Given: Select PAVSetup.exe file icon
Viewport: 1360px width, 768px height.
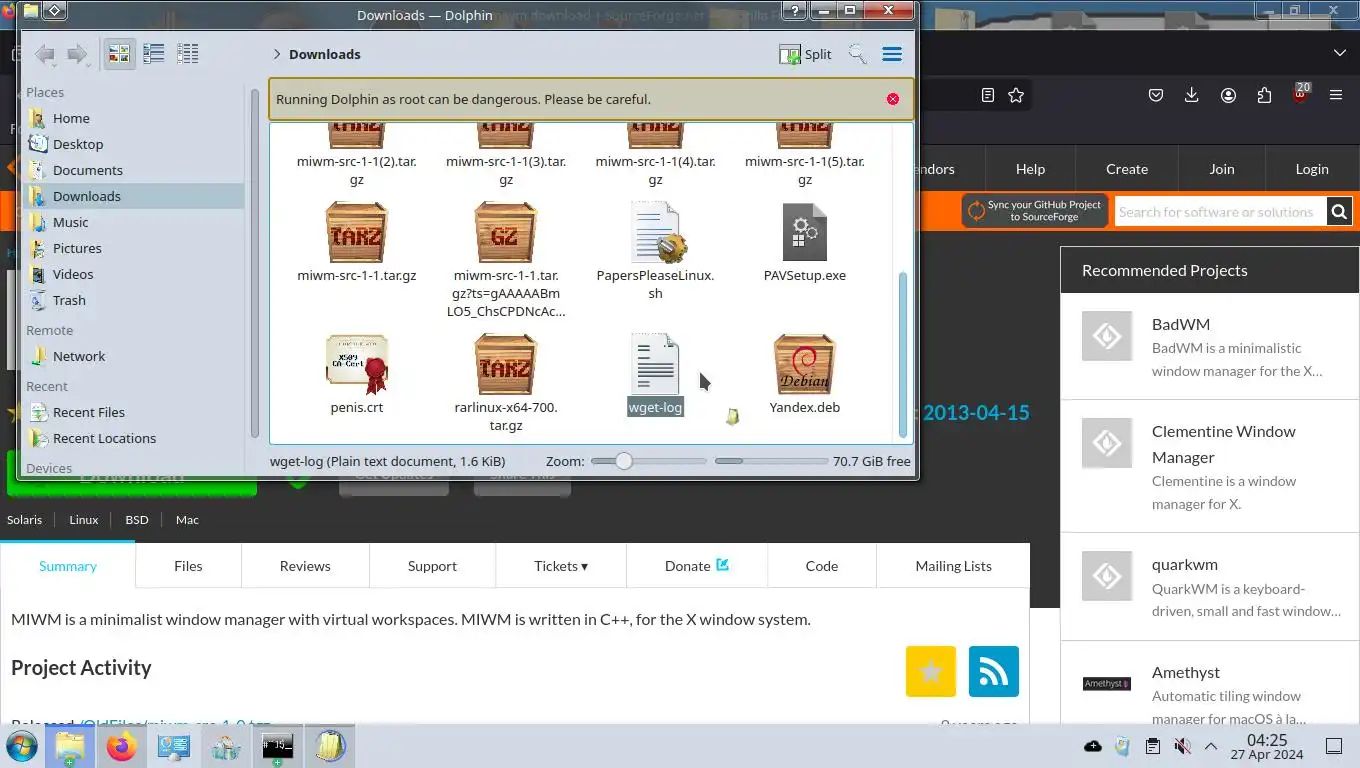Looking at the screenshot, I should pyautogui.click(x=805, y=232).
